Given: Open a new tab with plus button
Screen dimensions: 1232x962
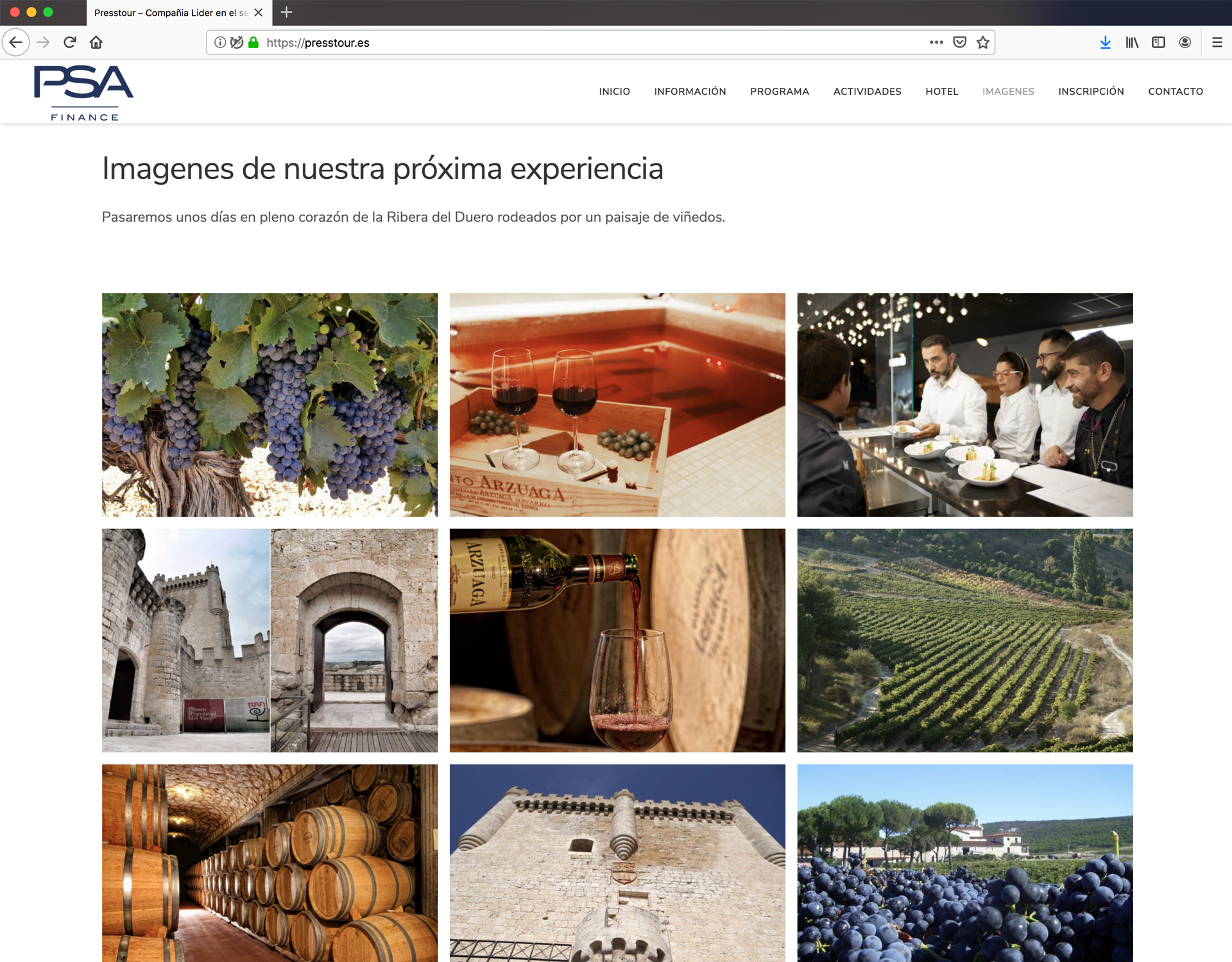Looking at the screenshot, I should tap(287, 12).
